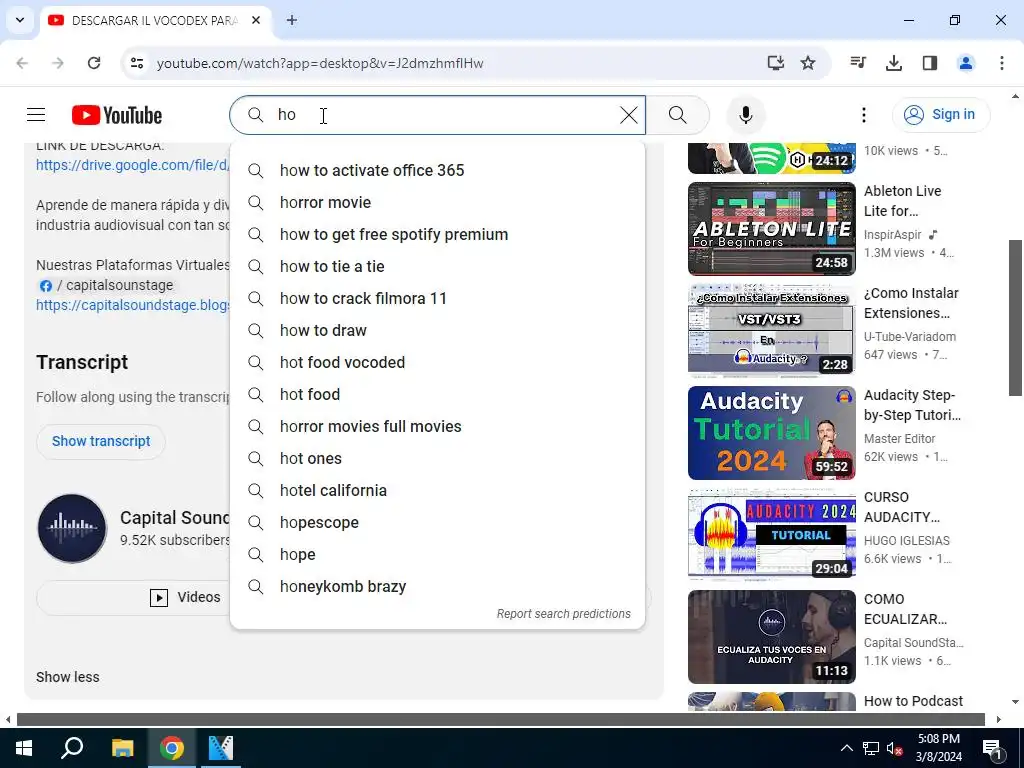Open the Windows Start menu
This screenshot has width=1024, height=768.
24,748
